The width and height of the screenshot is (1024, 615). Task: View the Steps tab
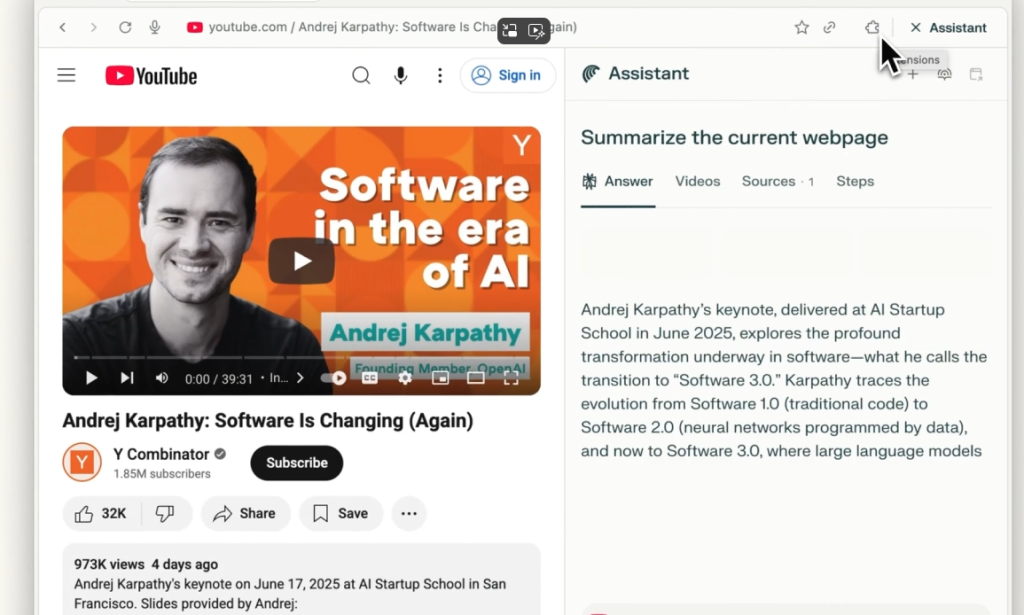click(x=855, y=181)
